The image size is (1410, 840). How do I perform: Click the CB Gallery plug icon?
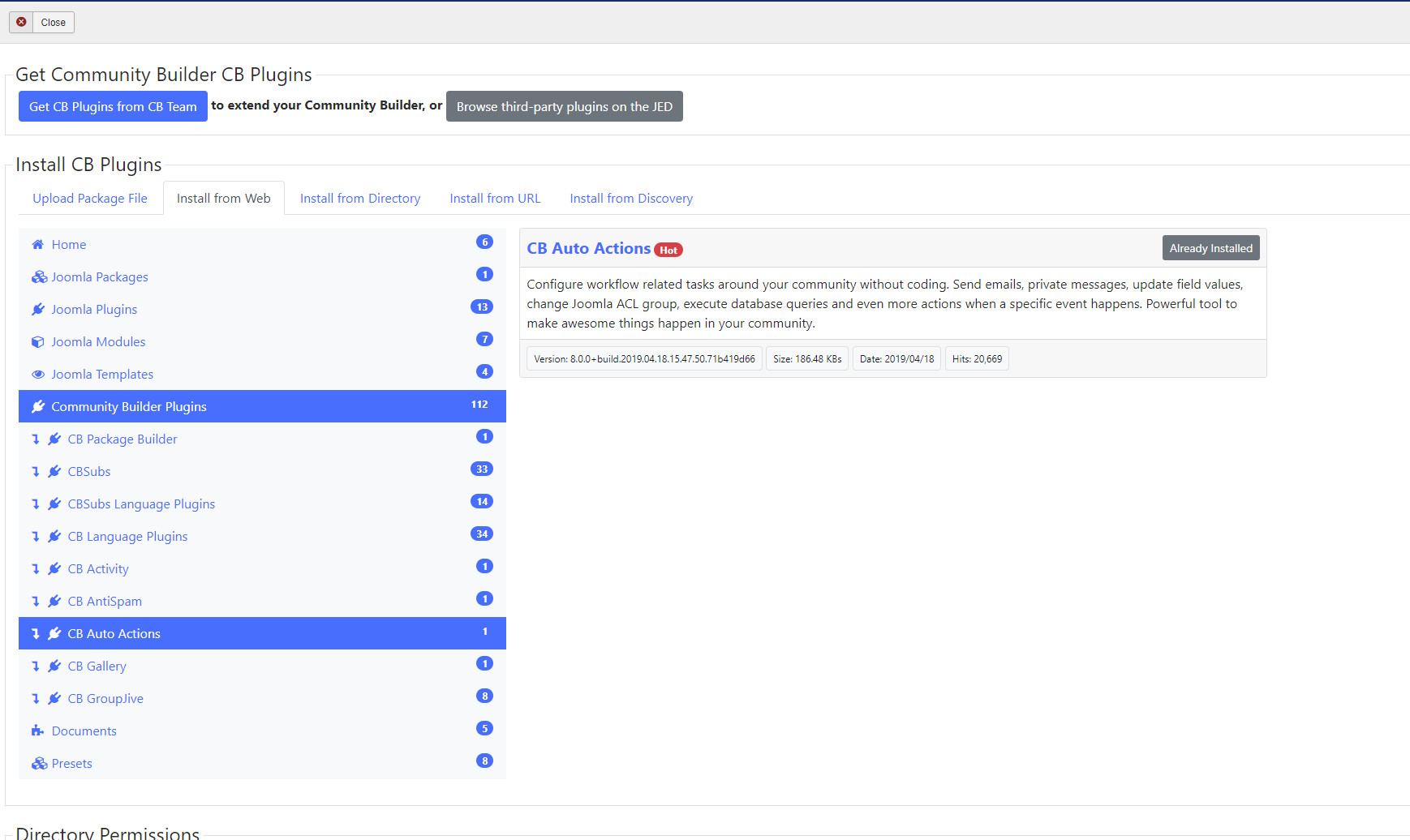(54, 666)
